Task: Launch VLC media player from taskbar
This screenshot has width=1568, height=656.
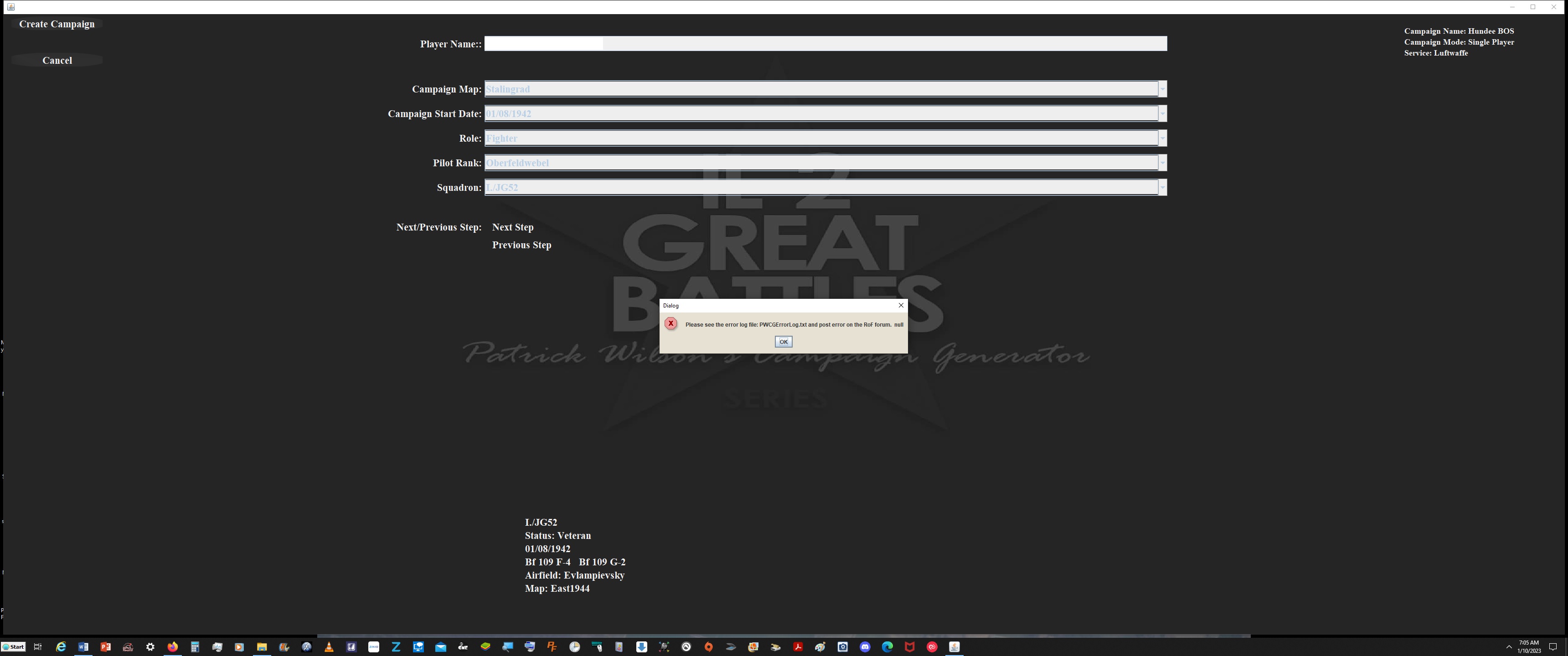Action: point(329,647)
